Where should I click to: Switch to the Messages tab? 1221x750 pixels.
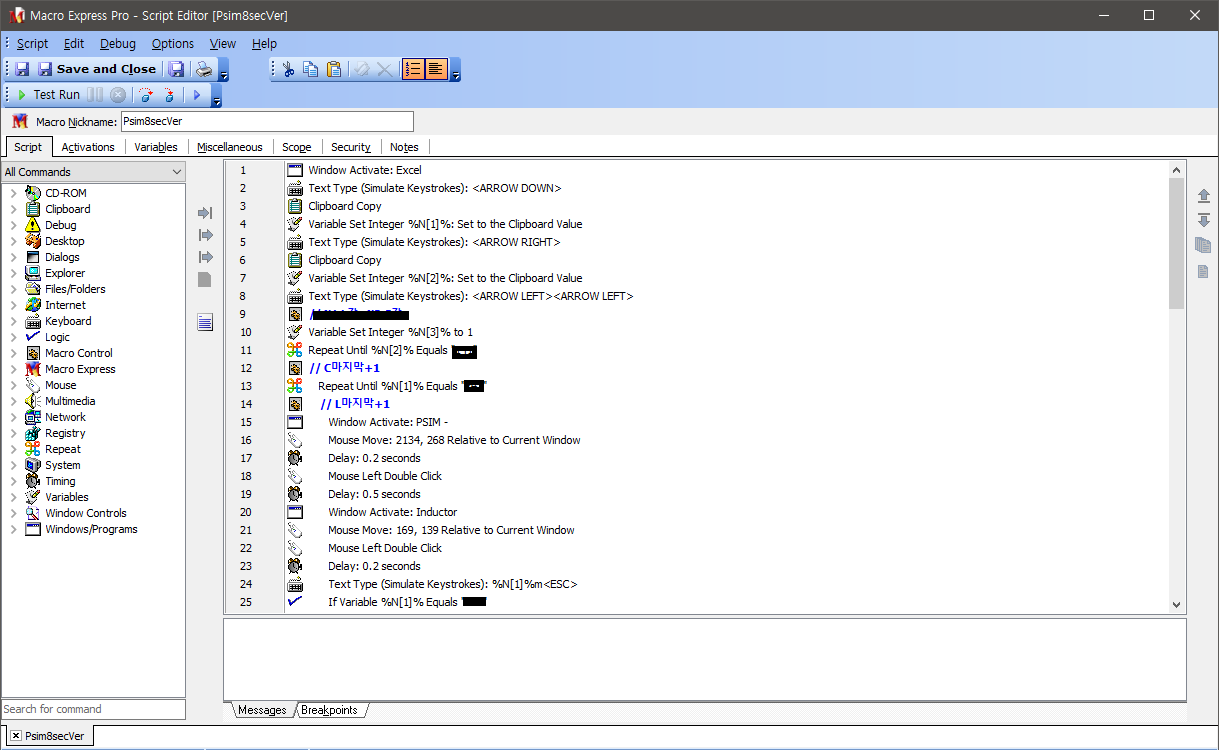(262, 710)
